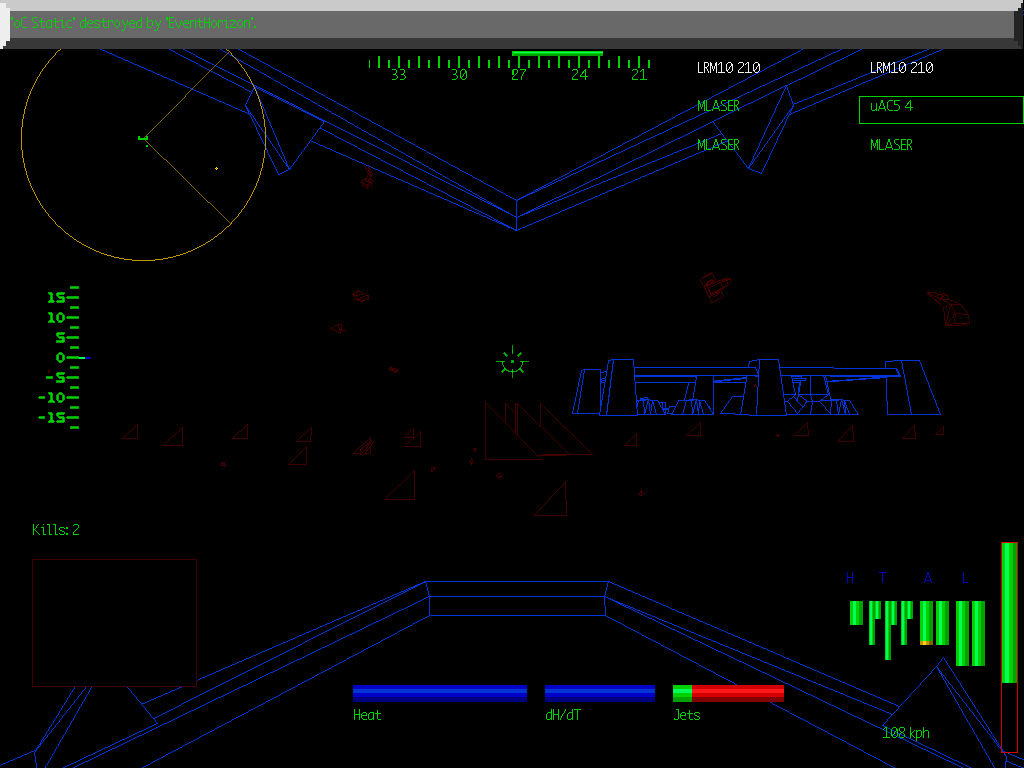This screenshot has height=768, width=1024.
Task: Click the 27 mark on compass heading
Action: 518,74
